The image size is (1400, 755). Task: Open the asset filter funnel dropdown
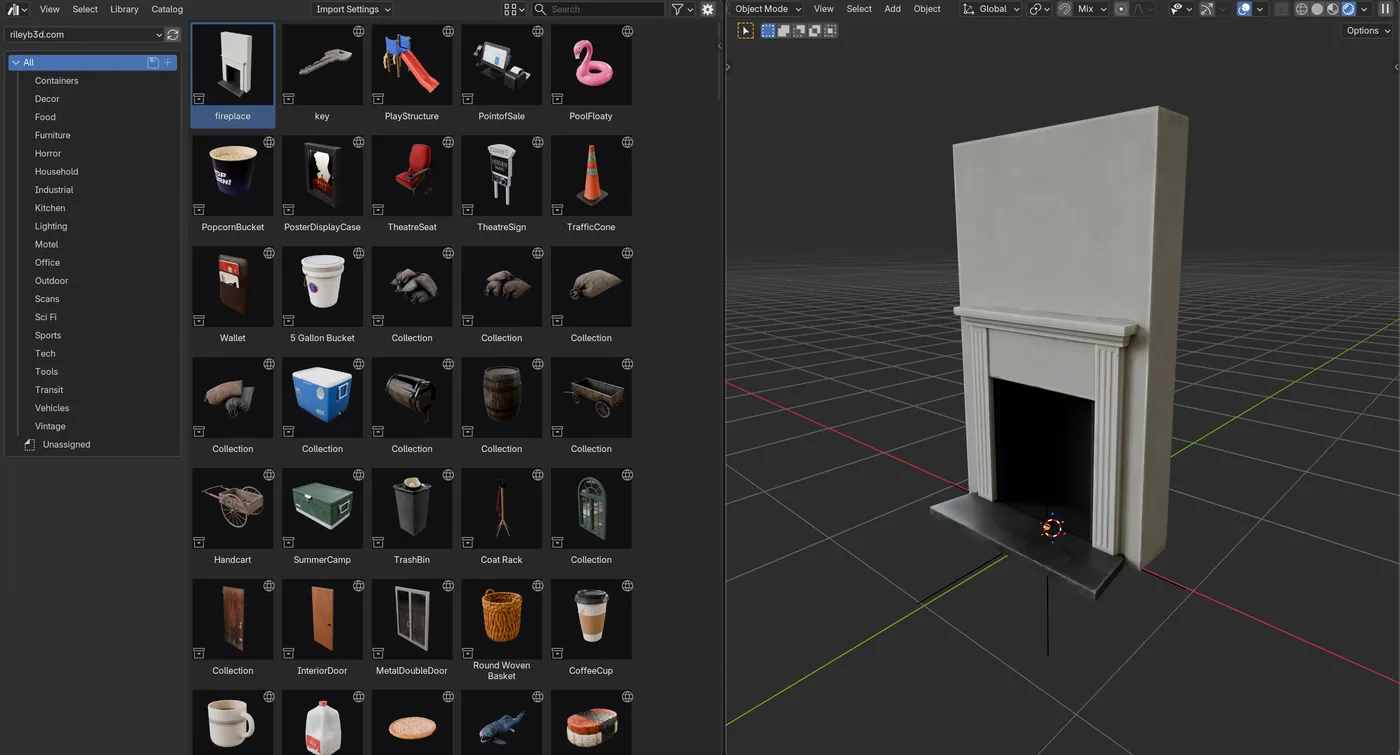tap(681, 9)
